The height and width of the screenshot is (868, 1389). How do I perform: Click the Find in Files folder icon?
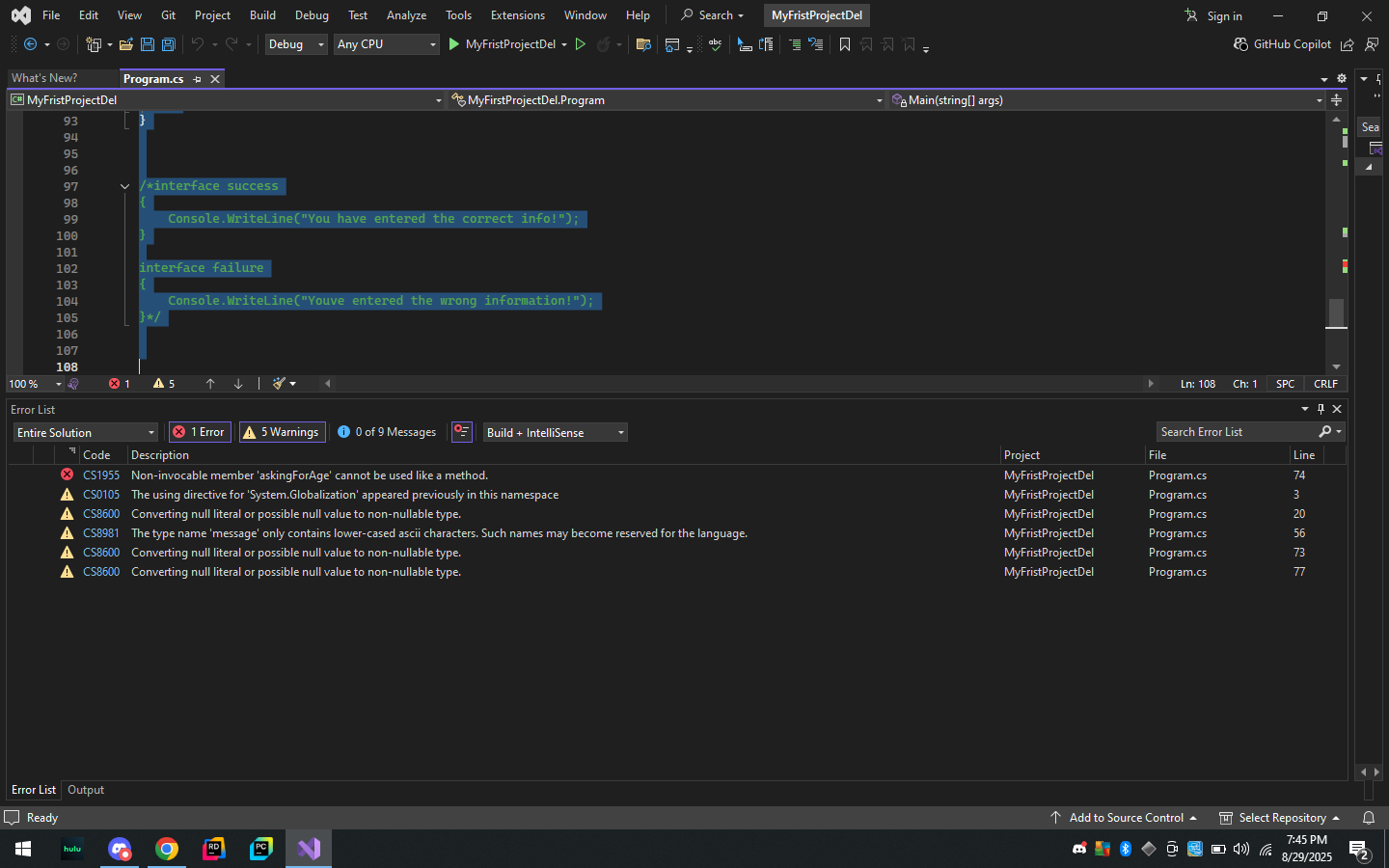click(x=643, y=44)
